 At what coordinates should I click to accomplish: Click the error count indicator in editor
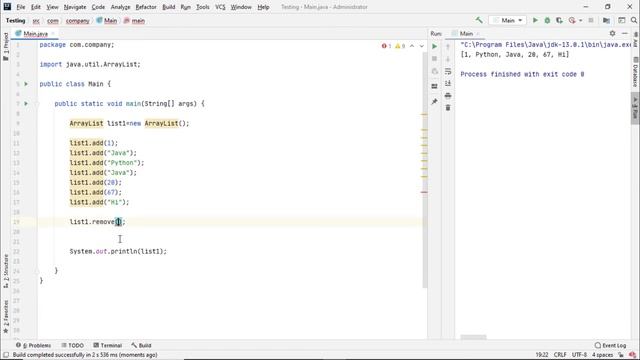click(386, 46)
